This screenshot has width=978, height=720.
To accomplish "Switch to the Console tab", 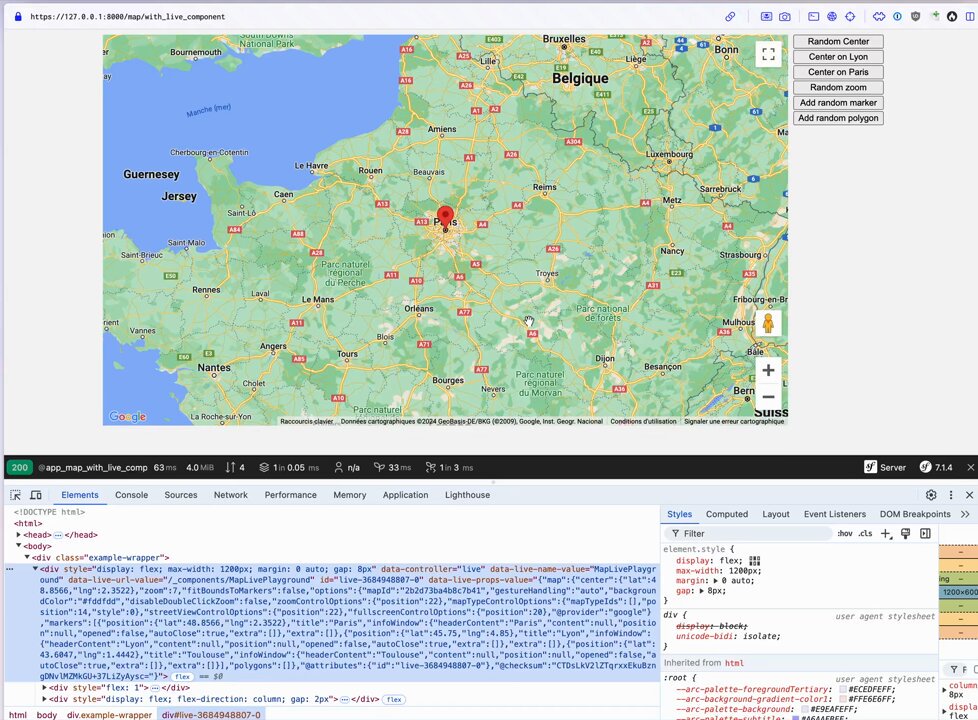I will click(132, 495).
